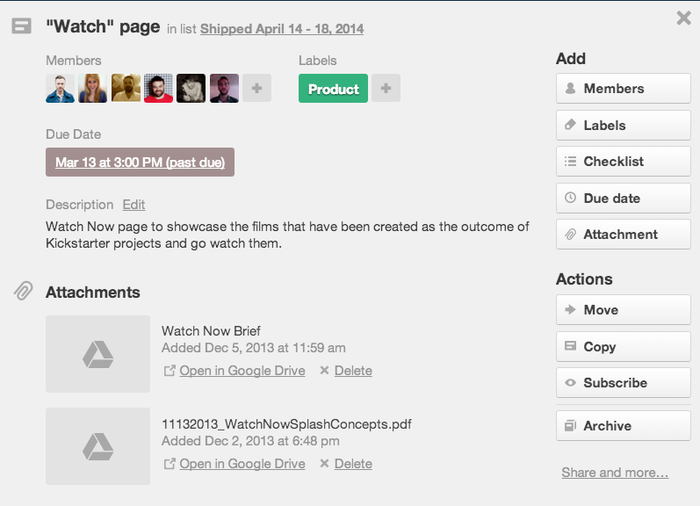Add a Checklist to the card
The height and width of the screenshot is (506, 700).
[x=623, y=161]
